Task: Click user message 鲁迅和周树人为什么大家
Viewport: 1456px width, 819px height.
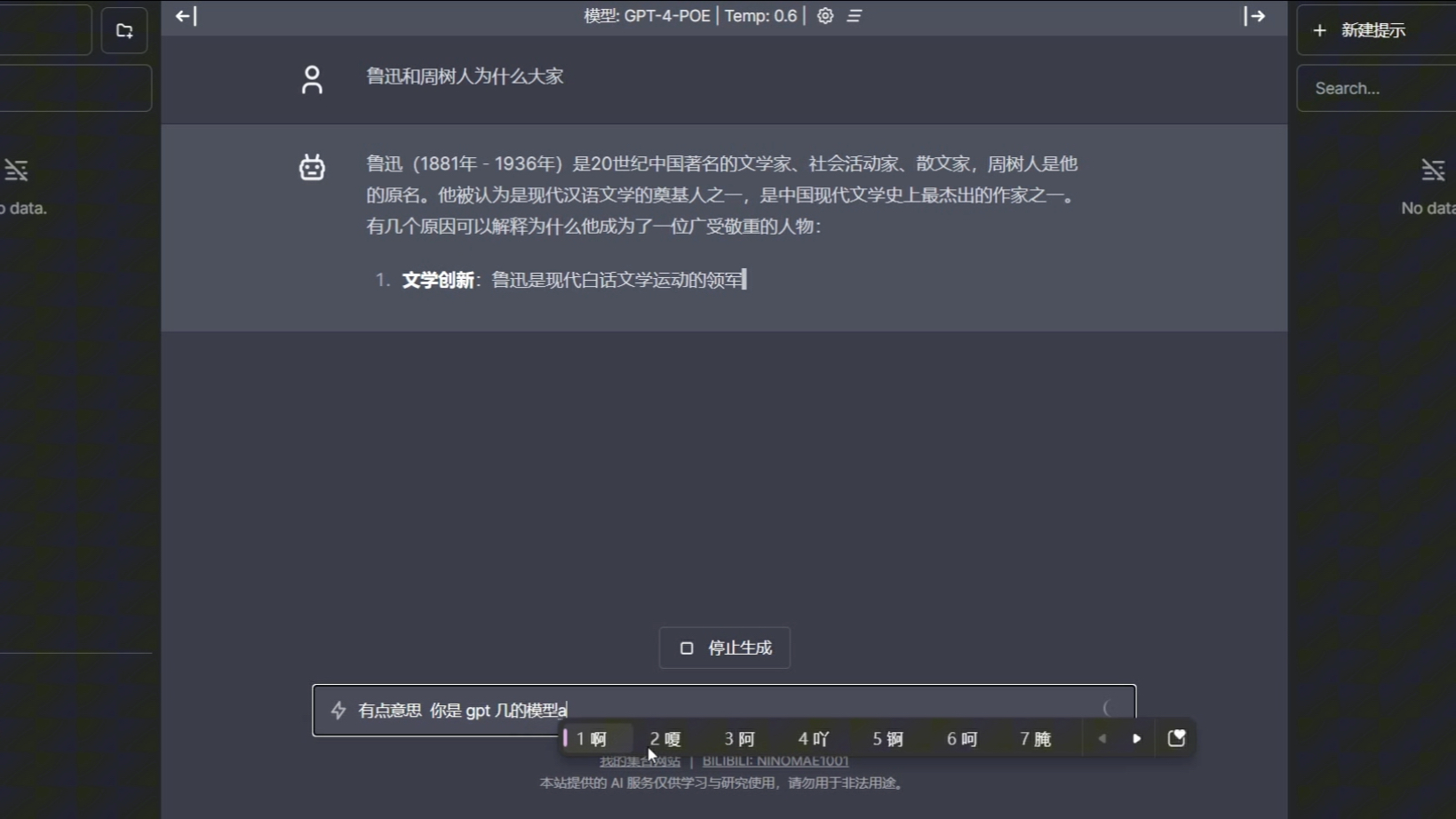Action: tap(465, 76)
